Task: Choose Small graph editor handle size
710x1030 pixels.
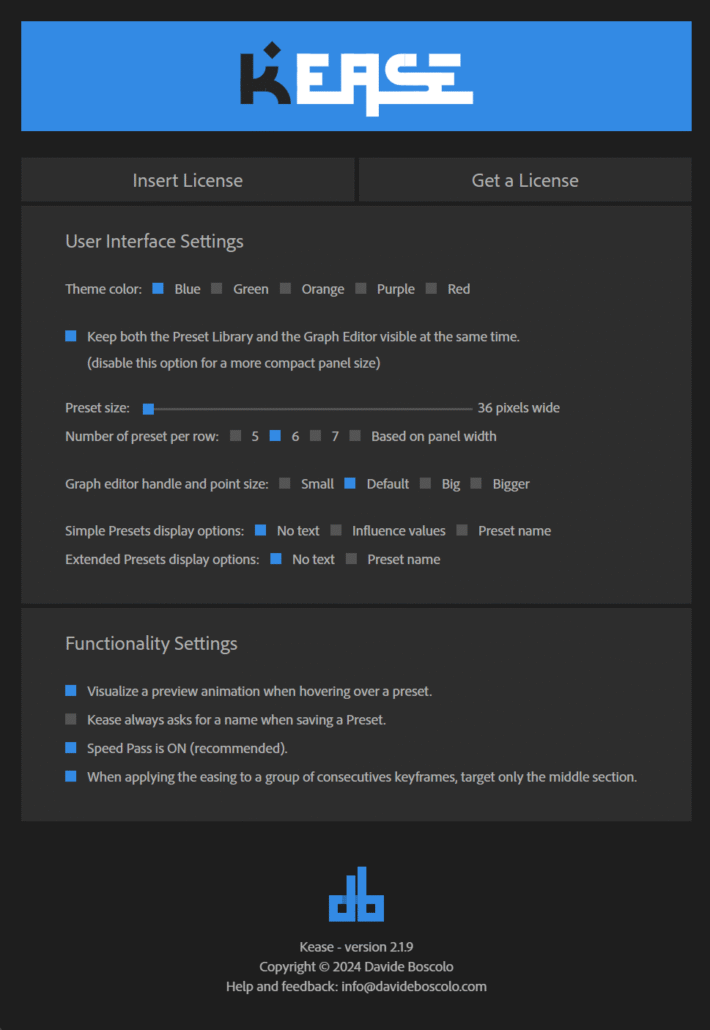Action: point(286,484)
